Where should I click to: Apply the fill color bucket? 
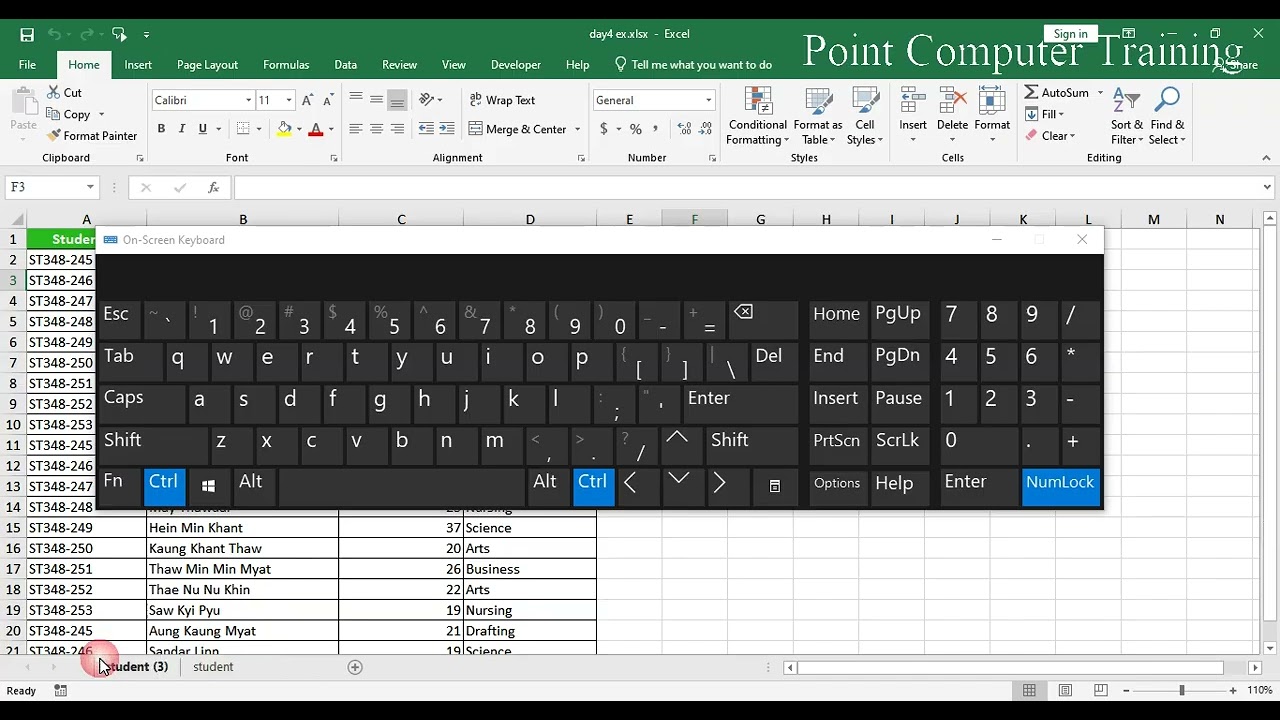tap(284, 129)
